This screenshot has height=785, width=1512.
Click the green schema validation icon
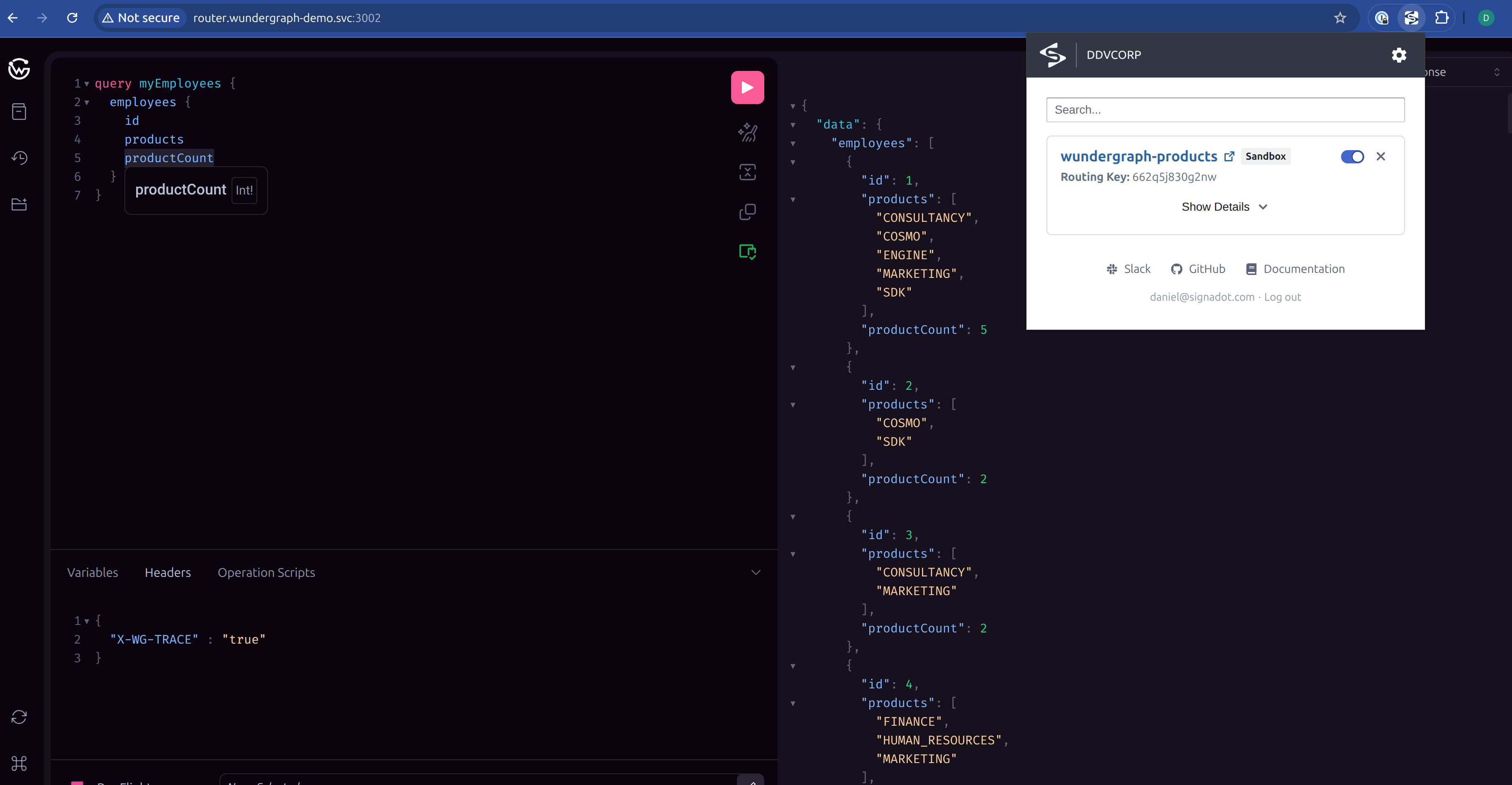point(747,252)
